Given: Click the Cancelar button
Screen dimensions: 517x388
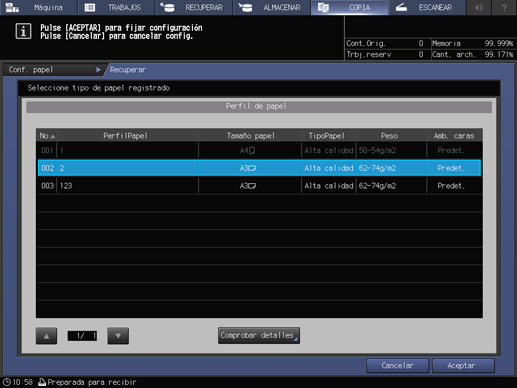Looking at the screenshot, I should pyautogui.click(x=397, y=366).
